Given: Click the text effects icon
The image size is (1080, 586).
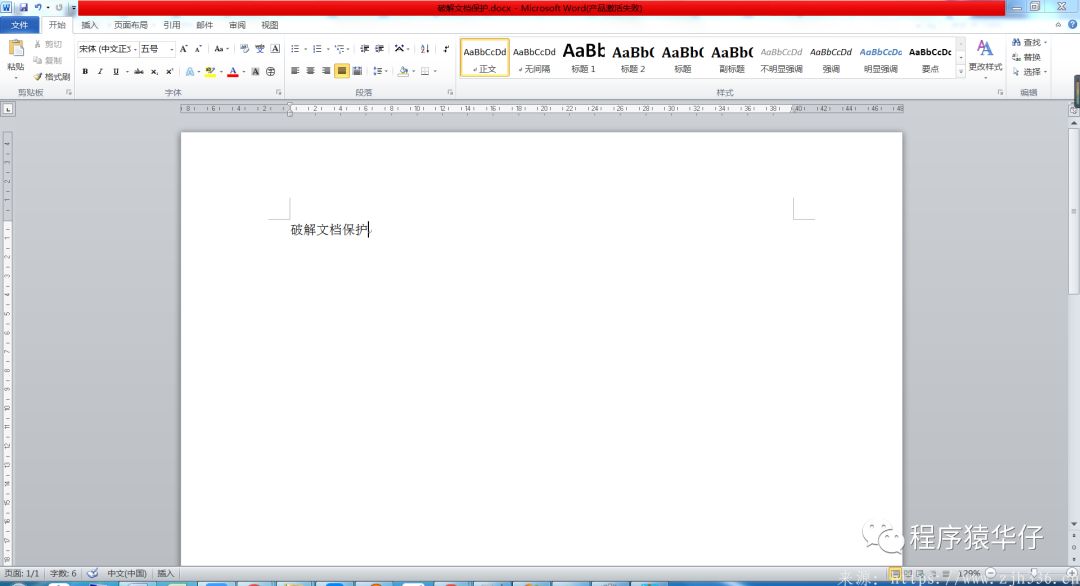Looking at the screenshot, I should pyautogui.click(x=190, y=71).
